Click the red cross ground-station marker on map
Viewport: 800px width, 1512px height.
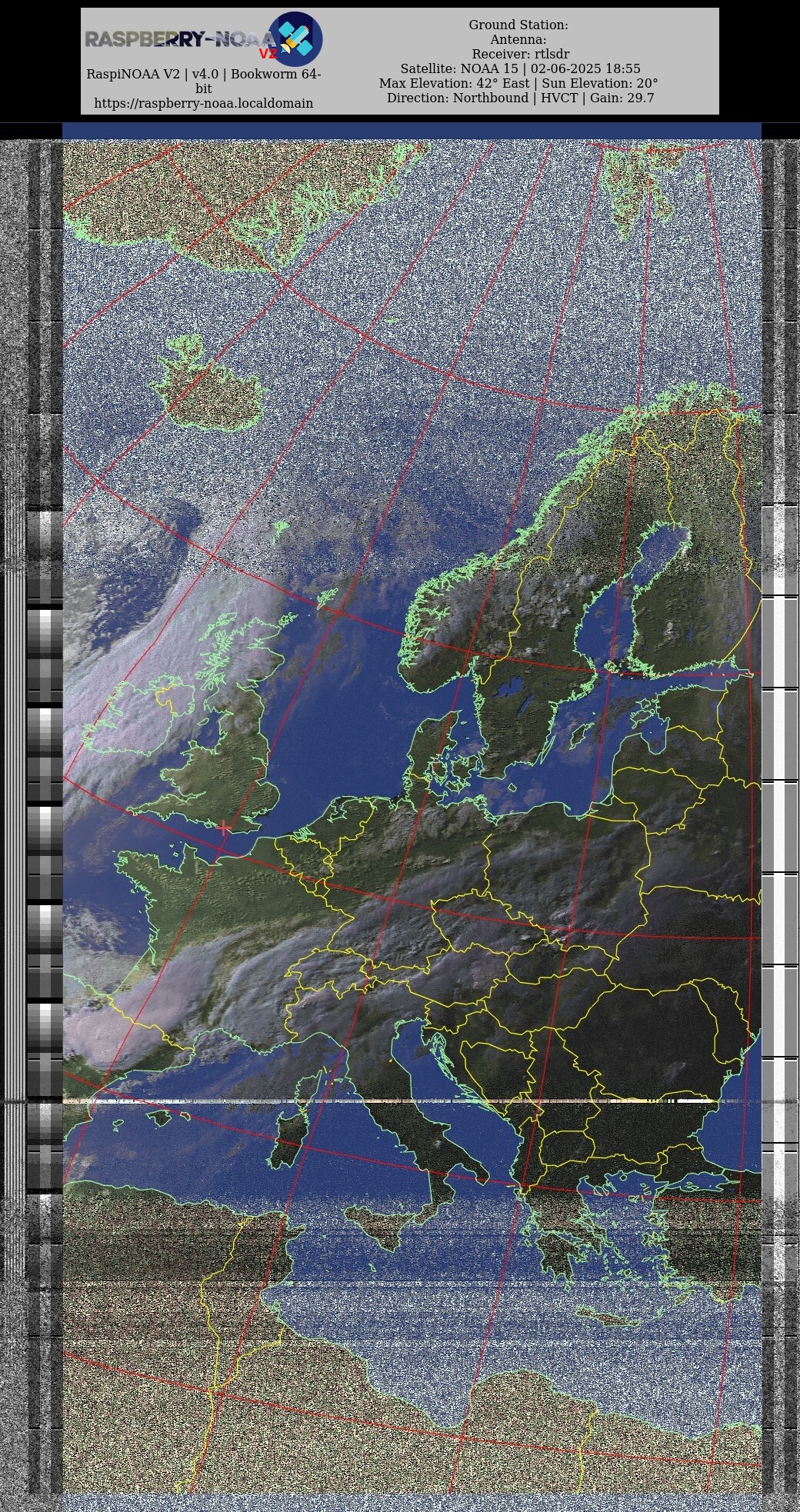(x=224, y=828)
